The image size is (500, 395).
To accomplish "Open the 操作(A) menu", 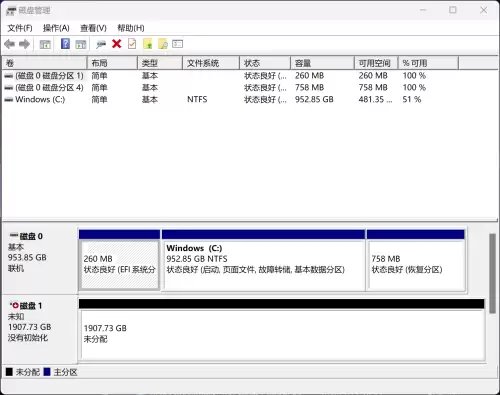I will coord(56,28).
